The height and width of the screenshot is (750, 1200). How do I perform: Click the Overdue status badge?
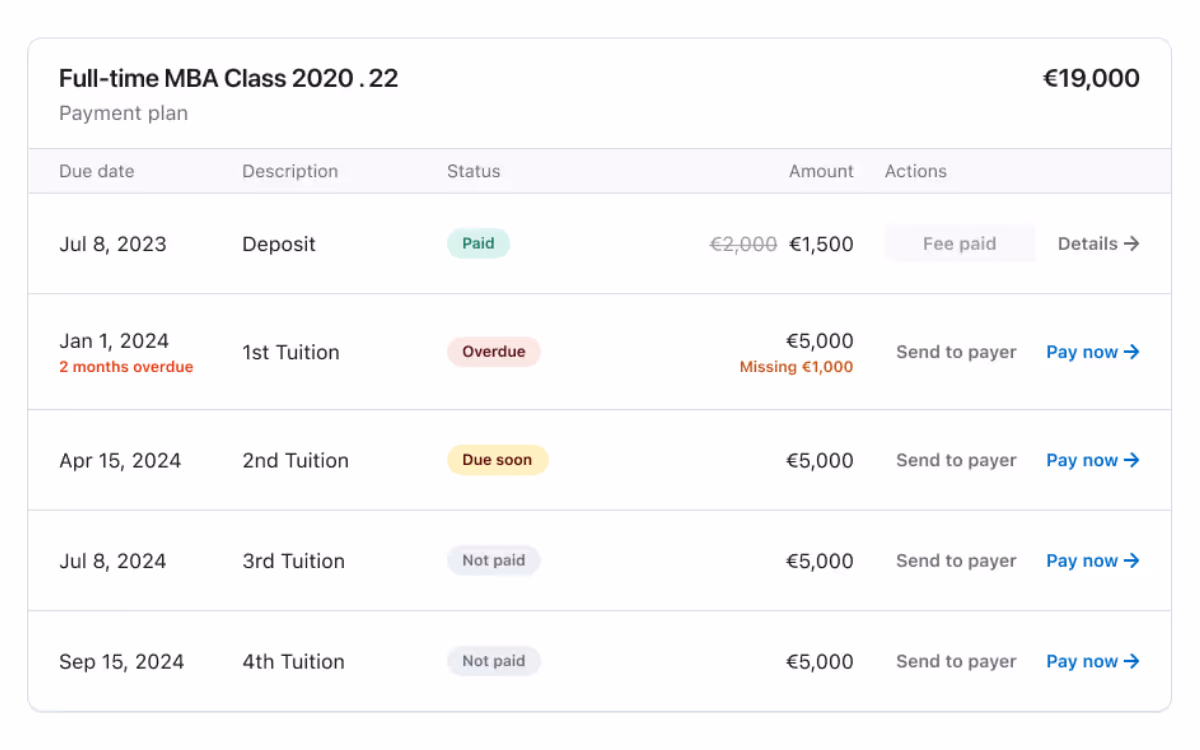pos(494,352)
